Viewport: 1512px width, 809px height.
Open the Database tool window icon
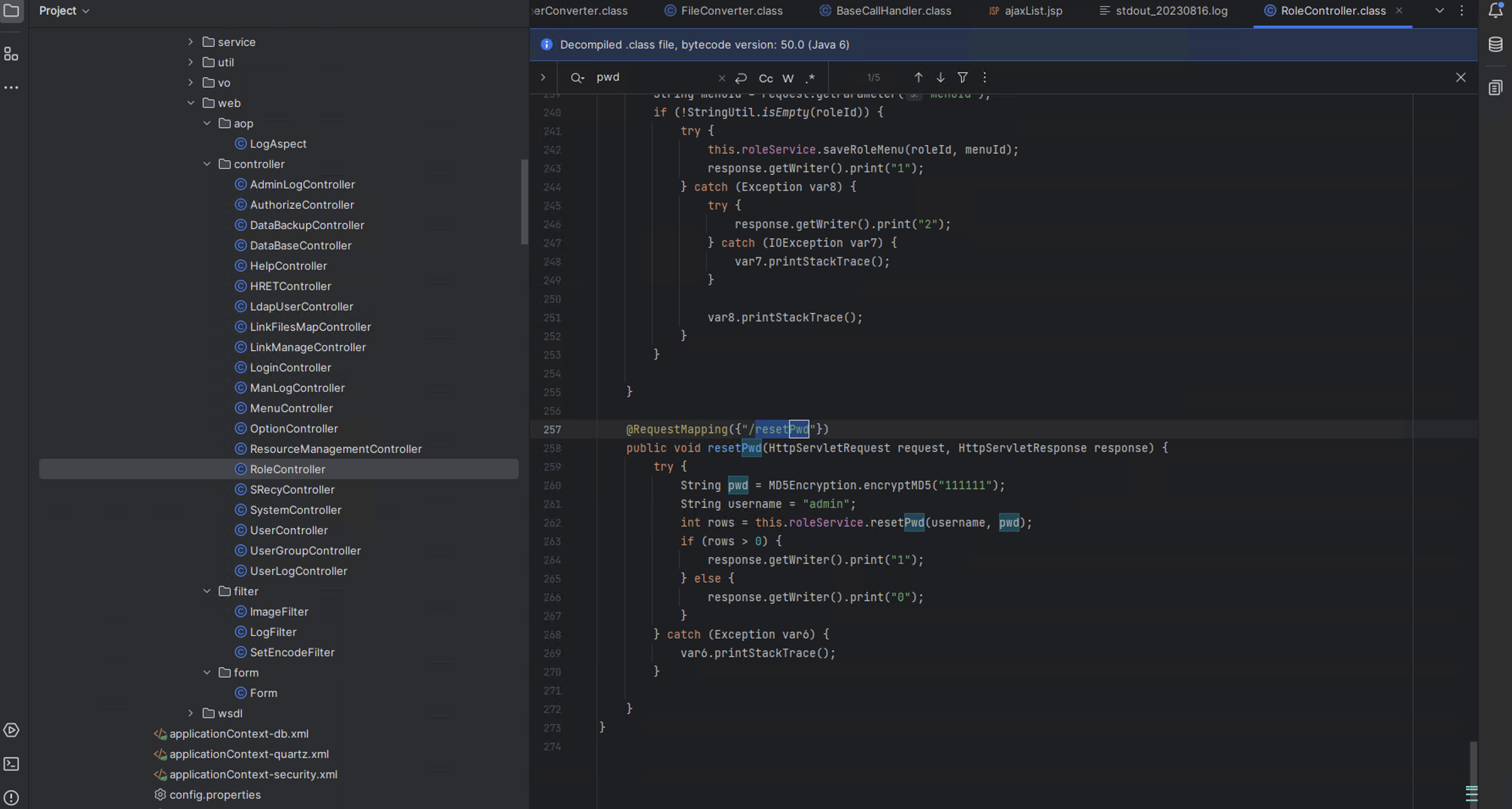pyautogui.click(x=1495, y=44)
